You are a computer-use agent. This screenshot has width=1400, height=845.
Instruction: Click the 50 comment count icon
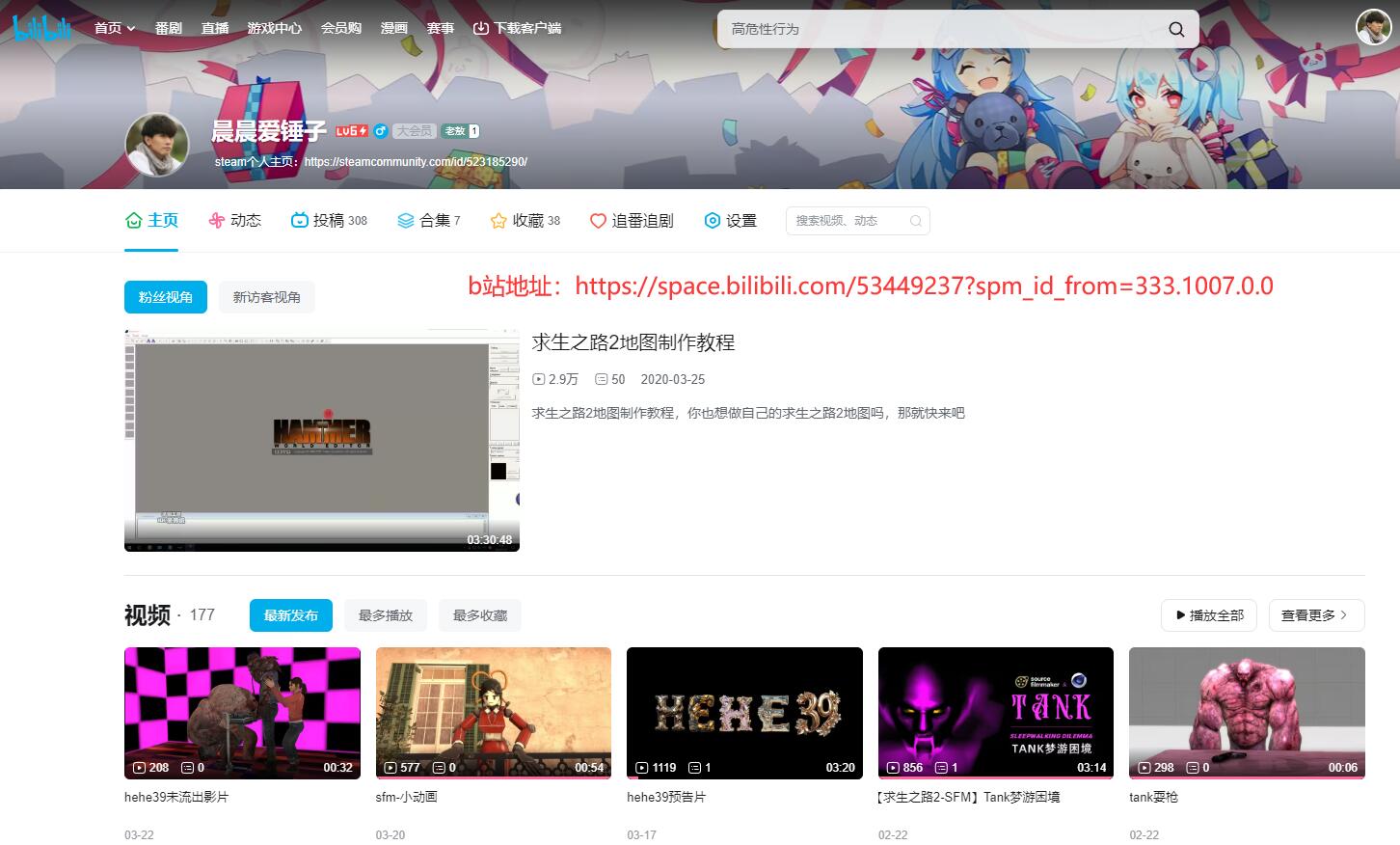click(602, 380)
